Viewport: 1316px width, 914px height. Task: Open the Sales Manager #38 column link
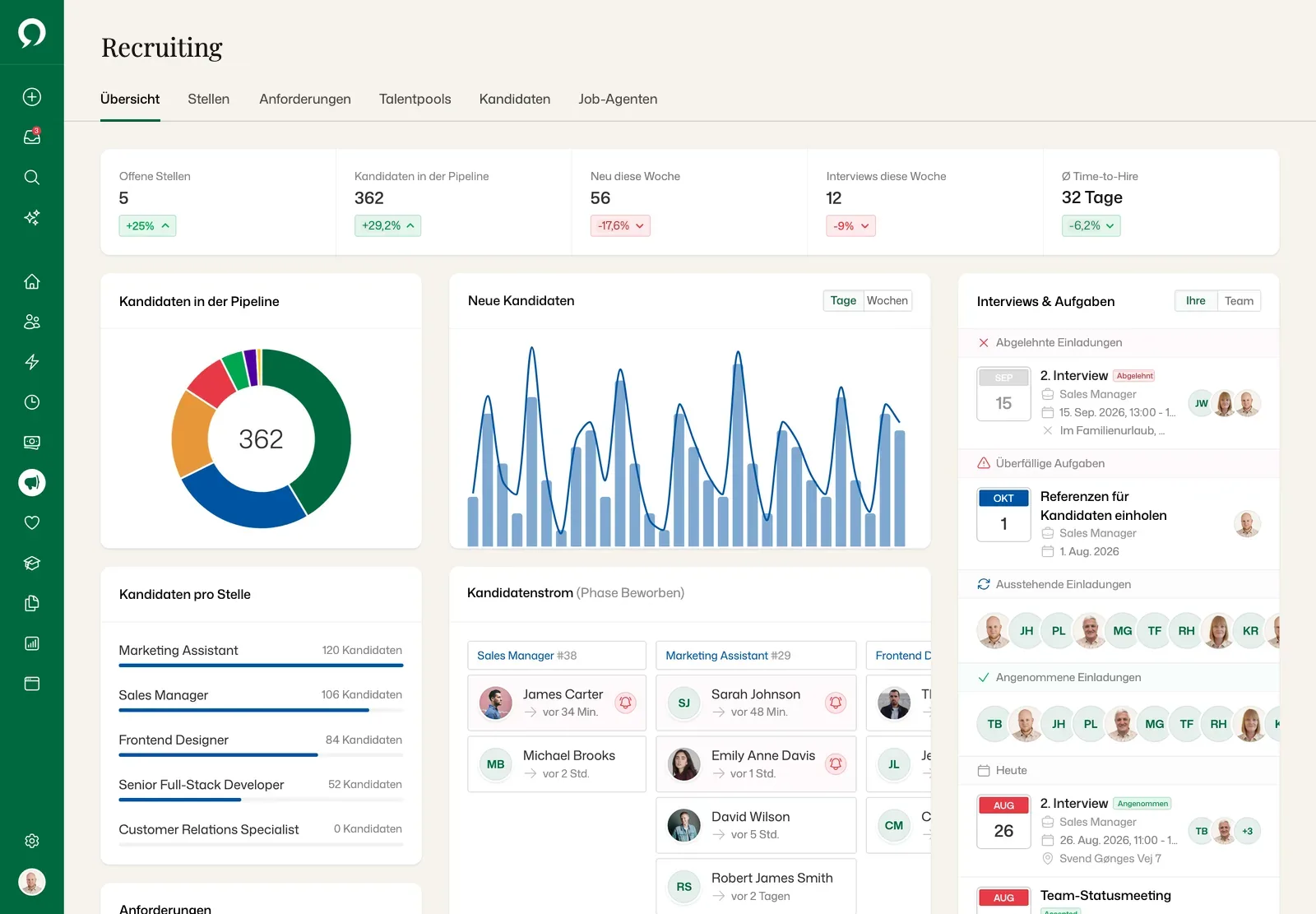526,656
